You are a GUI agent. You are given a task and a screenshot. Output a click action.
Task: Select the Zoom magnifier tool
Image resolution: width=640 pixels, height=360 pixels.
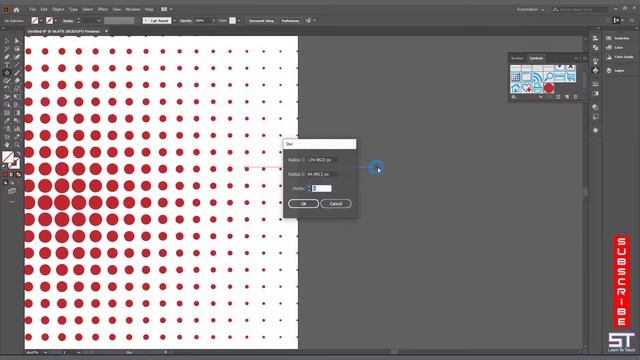pos(17,144)
